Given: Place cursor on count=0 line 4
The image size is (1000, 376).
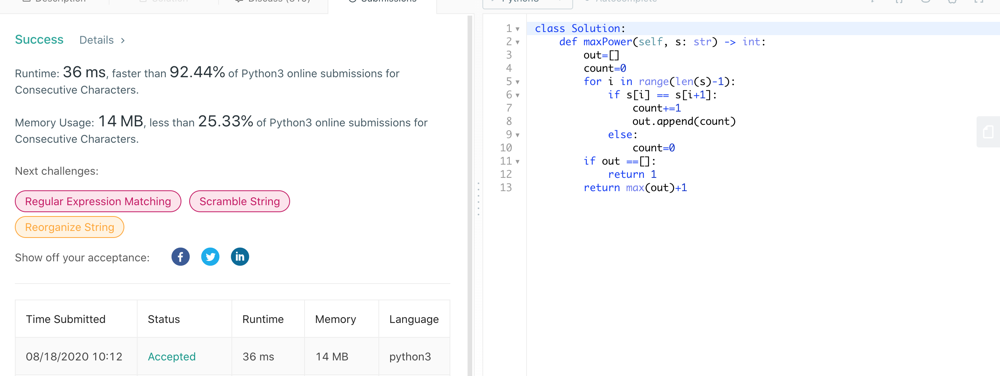Looking at the screenshot, I should point(605,68).
